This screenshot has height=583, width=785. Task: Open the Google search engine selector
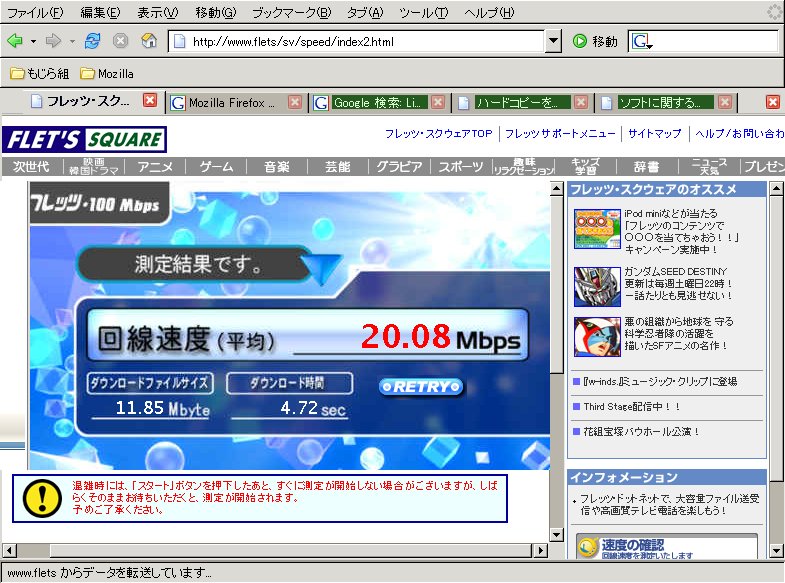point(642,42)
